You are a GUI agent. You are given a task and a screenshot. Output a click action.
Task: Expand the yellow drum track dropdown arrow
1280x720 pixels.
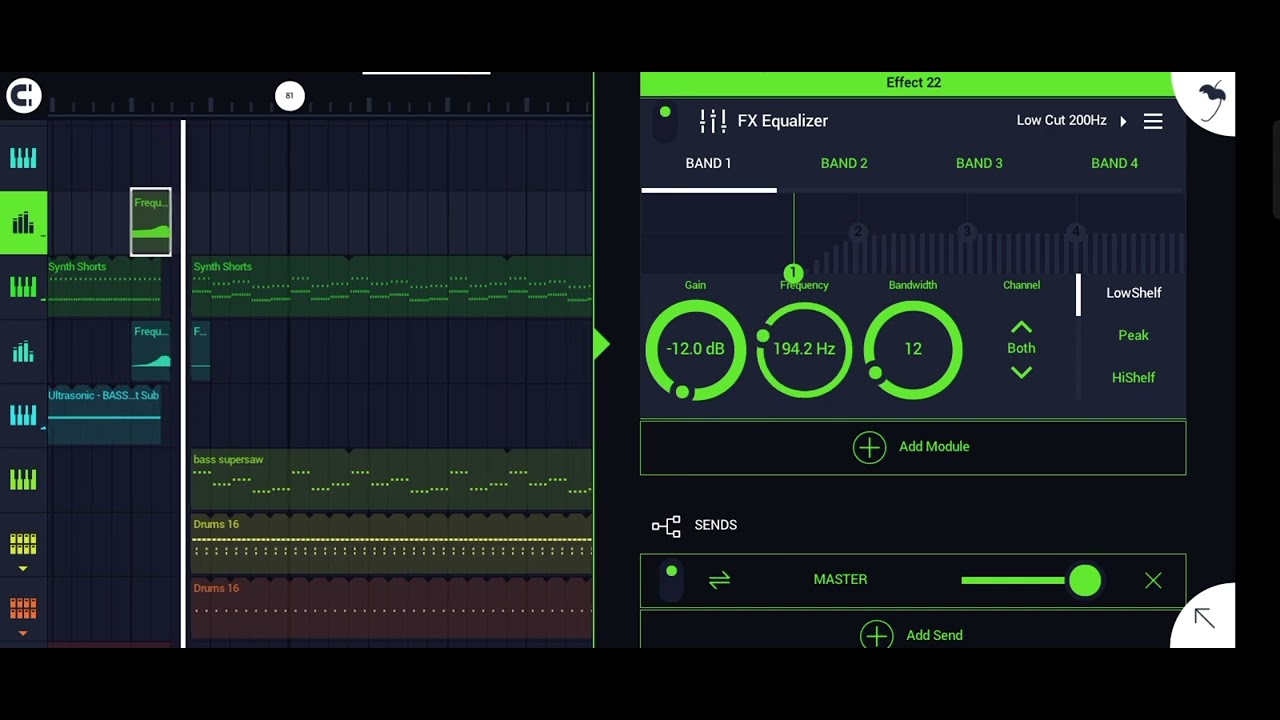[23, 568]
